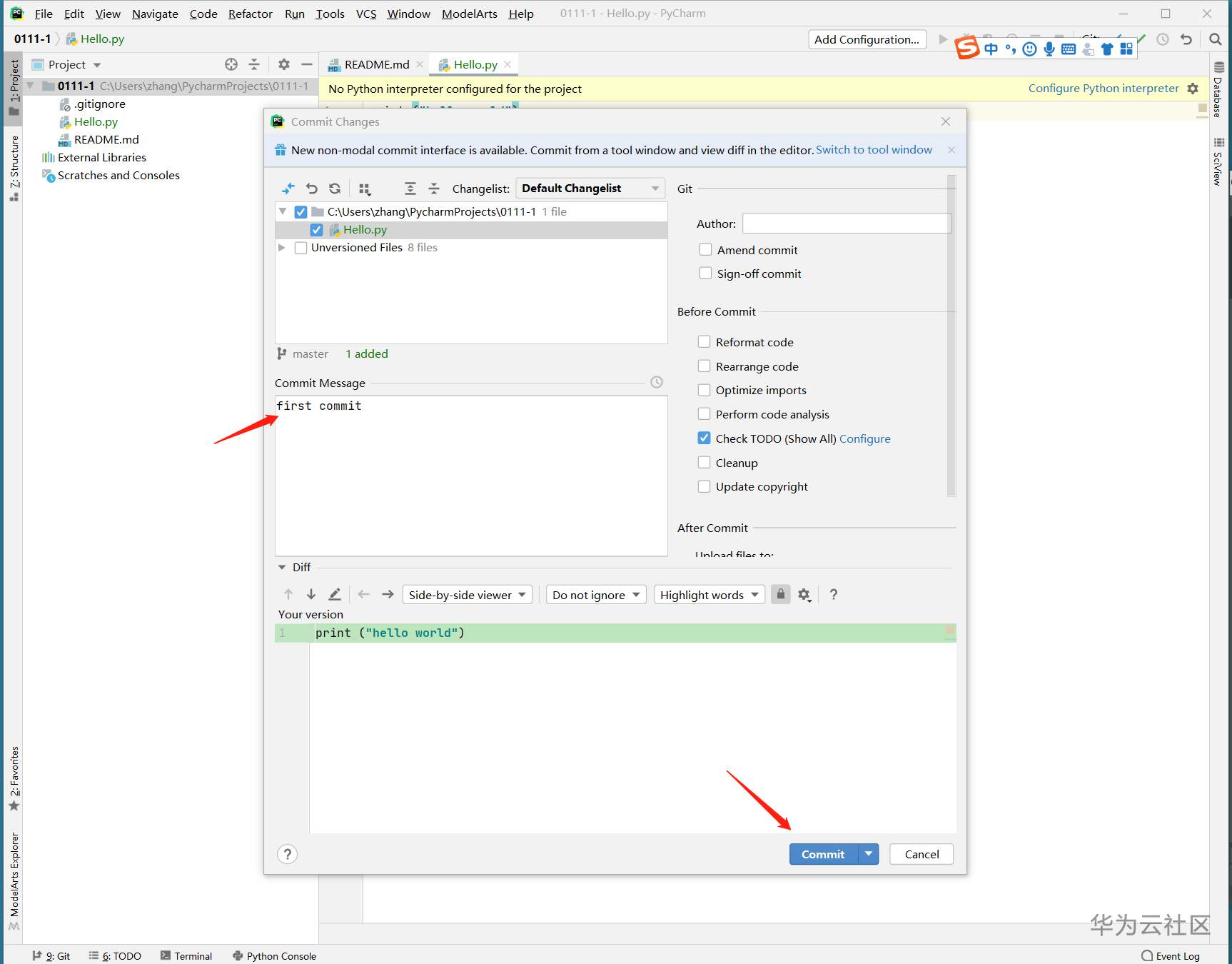The image size is (1232, 964).
Task: Open commit dialog help button
Action: 287,854
